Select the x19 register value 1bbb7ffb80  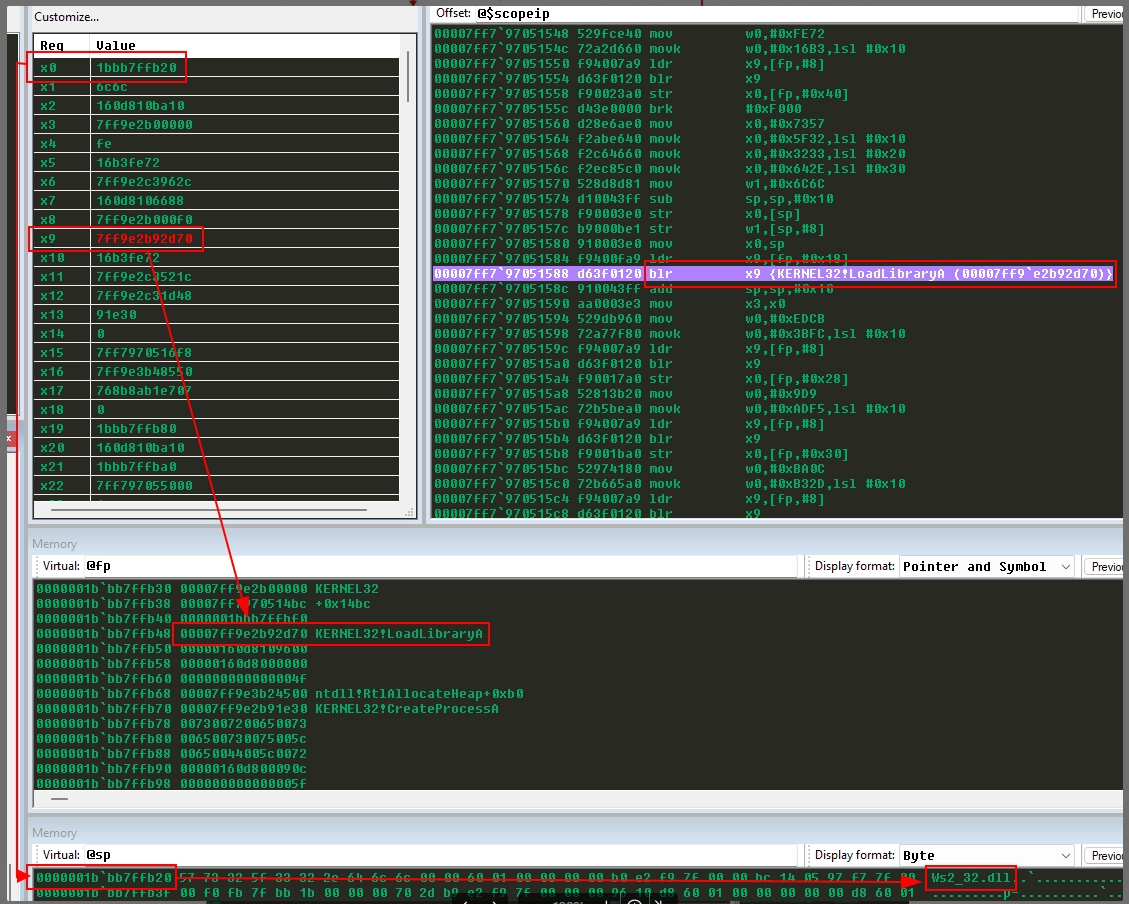pyautogui.click(x=136, y=428)
